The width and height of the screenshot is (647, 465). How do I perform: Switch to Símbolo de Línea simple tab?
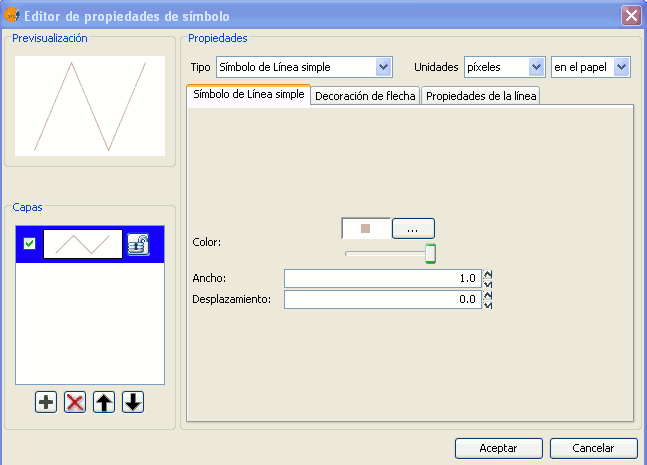coord(248,94)
